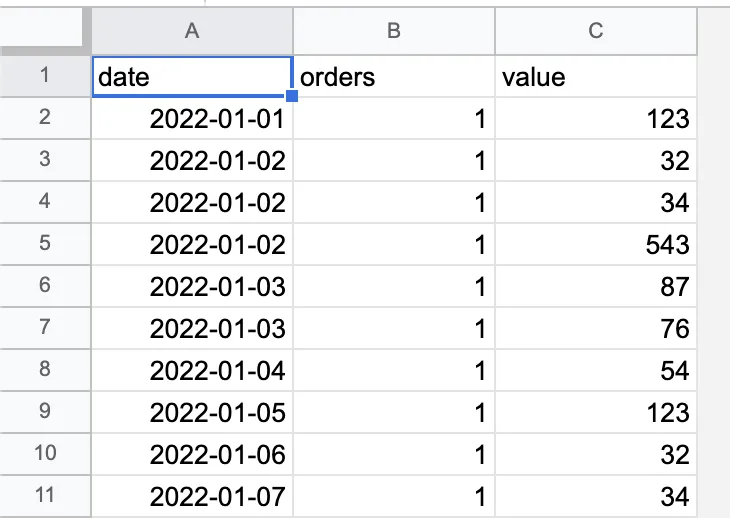
Task: Select column C header
Action: [x=595, y=31]
